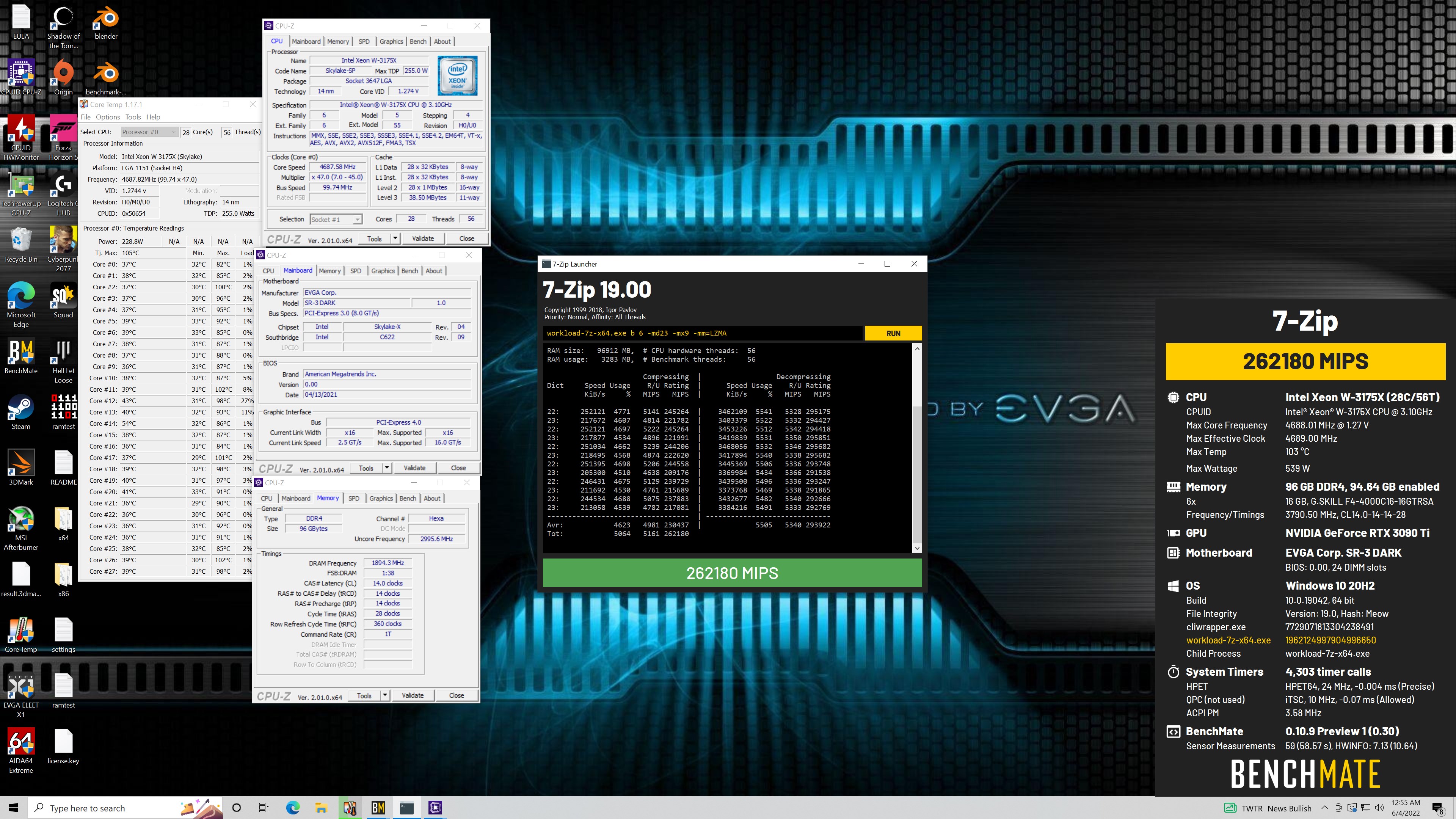1456x819 pixels.
Task: Click the volume icon in system tray
Action: (1379, 808)
